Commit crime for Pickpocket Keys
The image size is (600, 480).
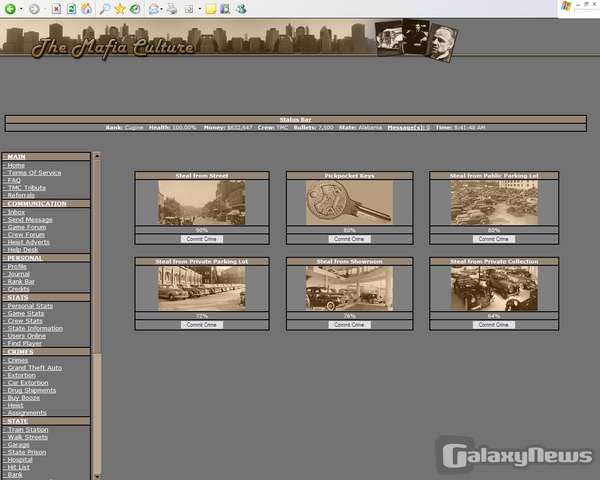coord(350,239)
